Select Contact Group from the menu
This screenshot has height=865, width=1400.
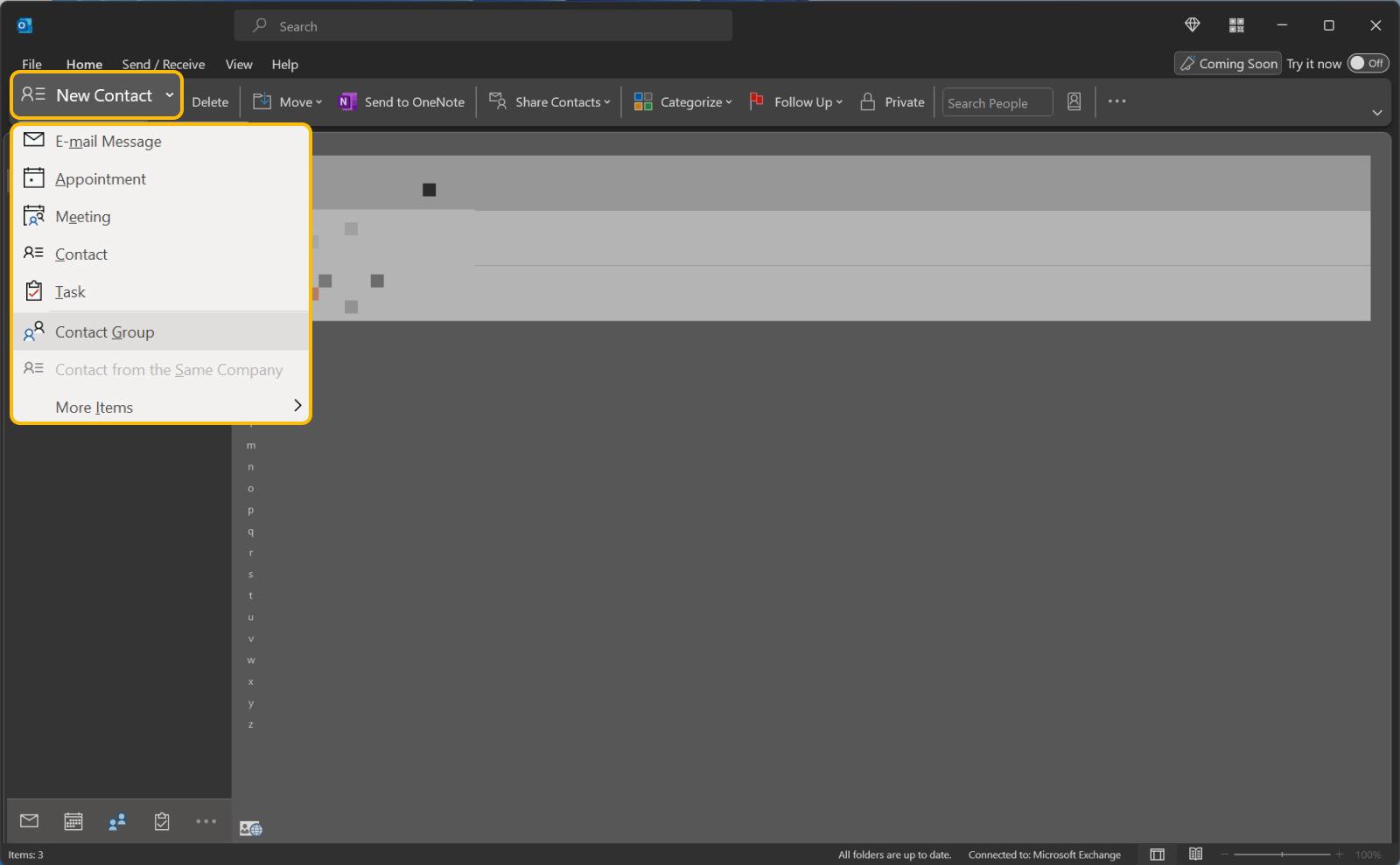tap(104, 332)
